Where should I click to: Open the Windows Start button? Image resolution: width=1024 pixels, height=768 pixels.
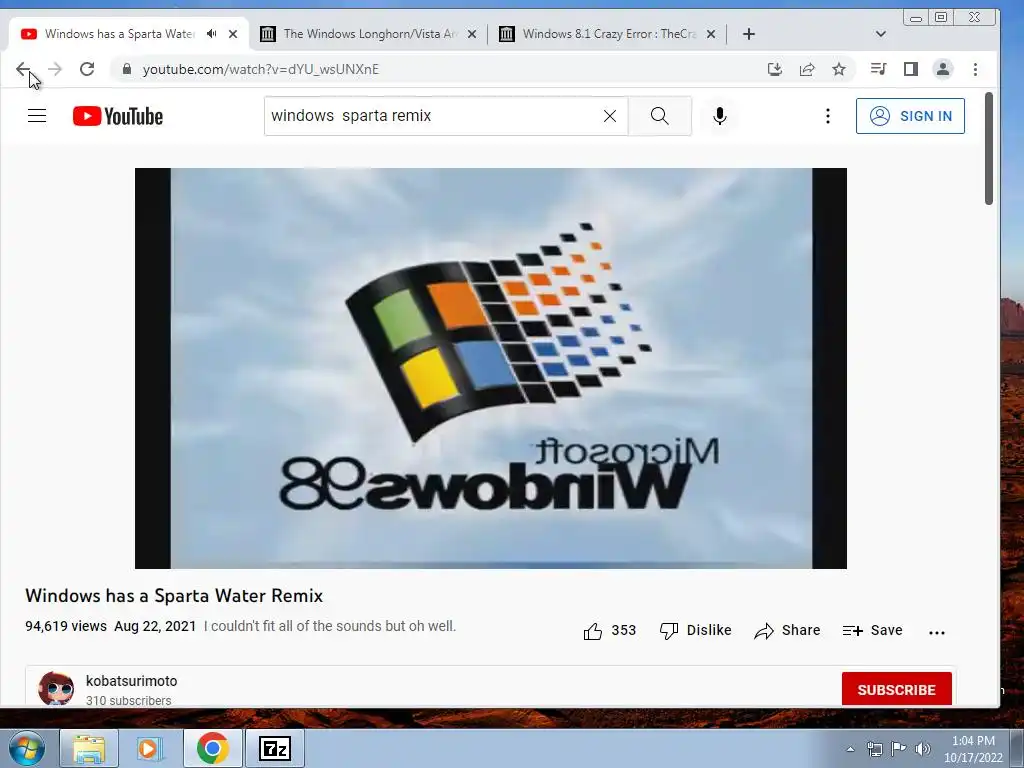[x=27, y=748]
